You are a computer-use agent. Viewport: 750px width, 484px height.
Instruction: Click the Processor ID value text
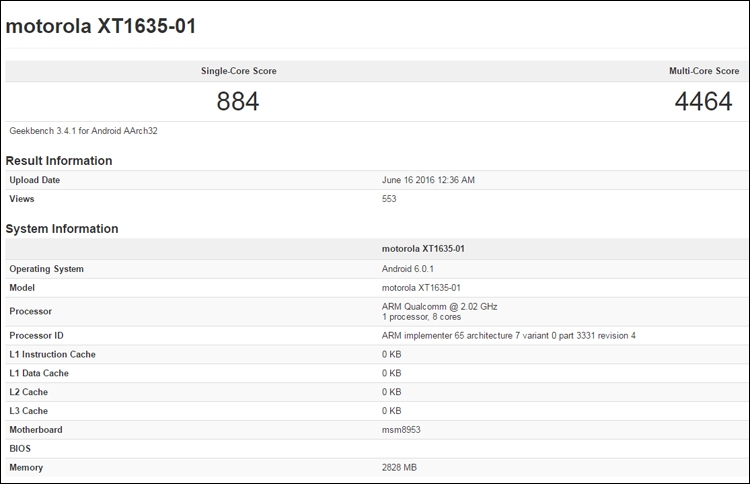coord(508,335)
